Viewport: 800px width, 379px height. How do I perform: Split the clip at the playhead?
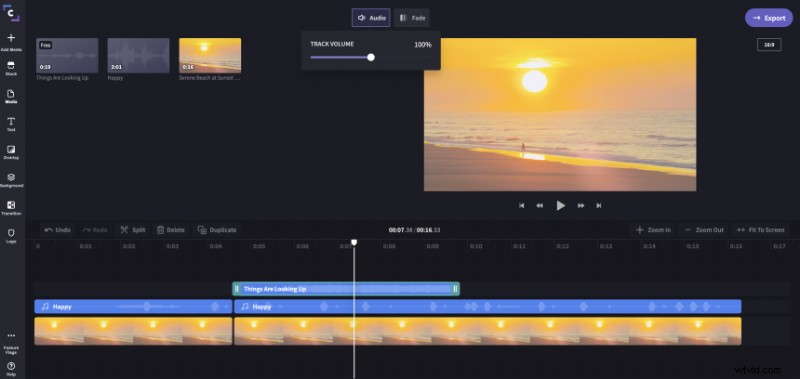tap(133, 230)
